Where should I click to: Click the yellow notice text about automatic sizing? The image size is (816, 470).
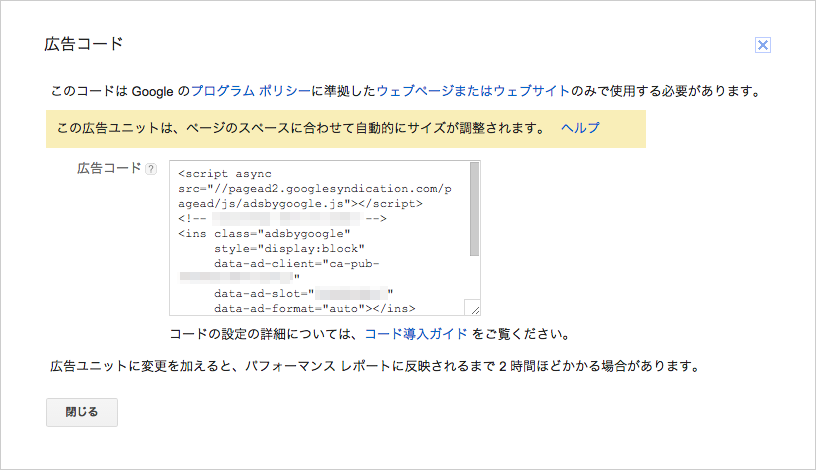click(x=301, y=128)
